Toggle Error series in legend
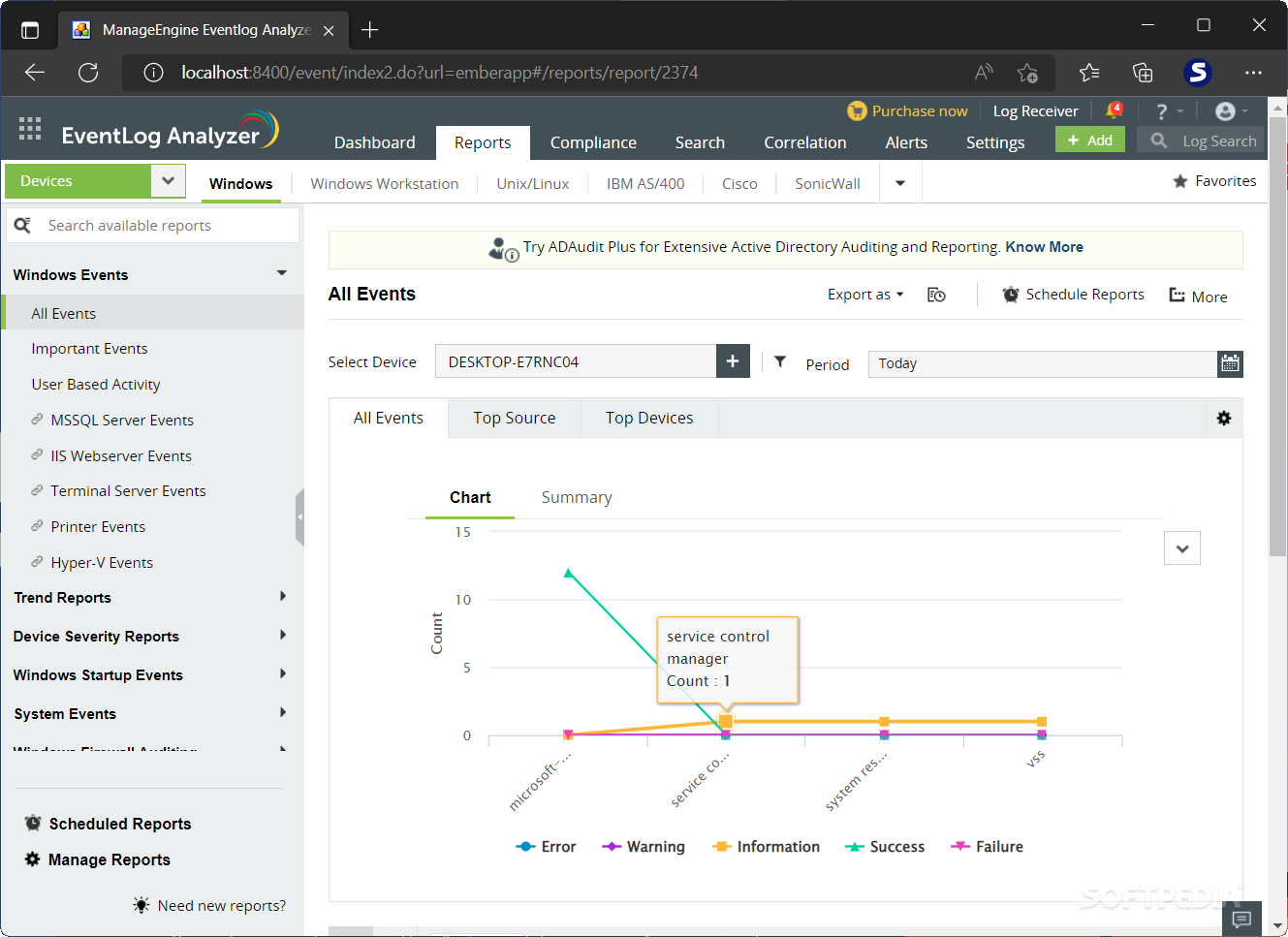1288x937 pixels. [x=547, y=847]
